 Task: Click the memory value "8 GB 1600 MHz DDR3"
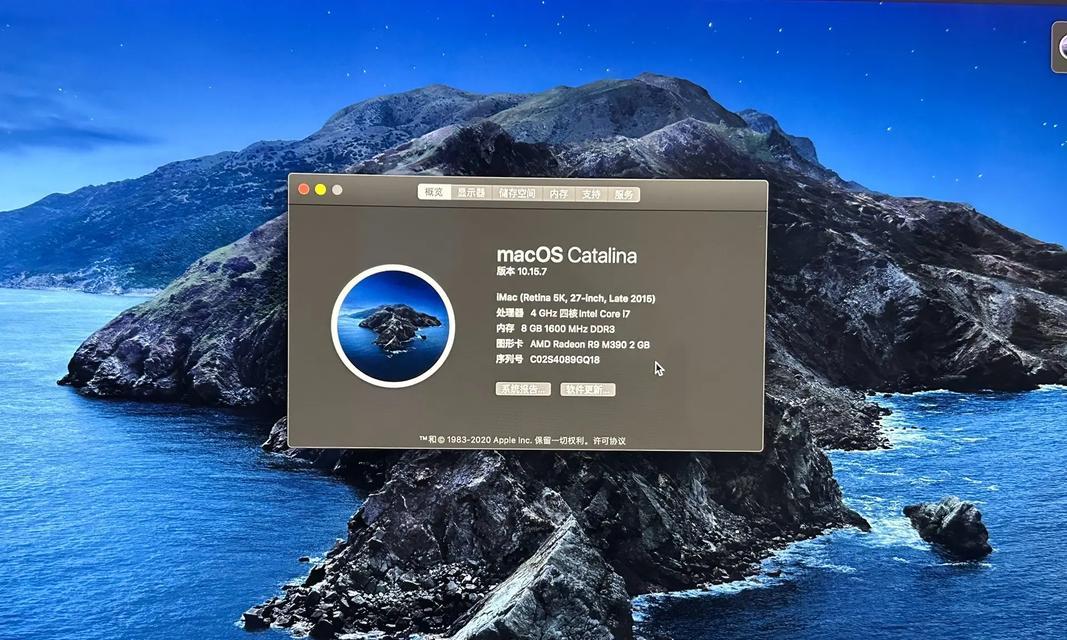pyautogui.click(x=568, y=329)
